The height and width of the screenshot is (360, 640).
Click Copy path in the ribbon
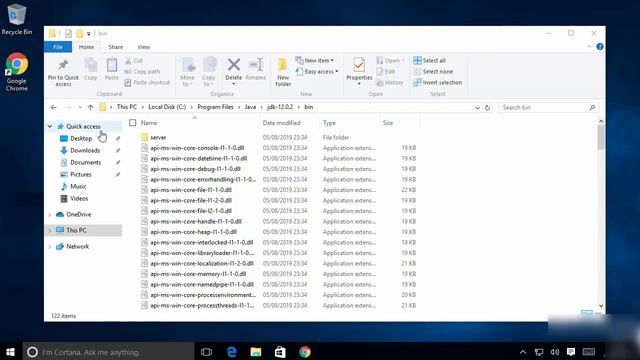tap(142, 71)
